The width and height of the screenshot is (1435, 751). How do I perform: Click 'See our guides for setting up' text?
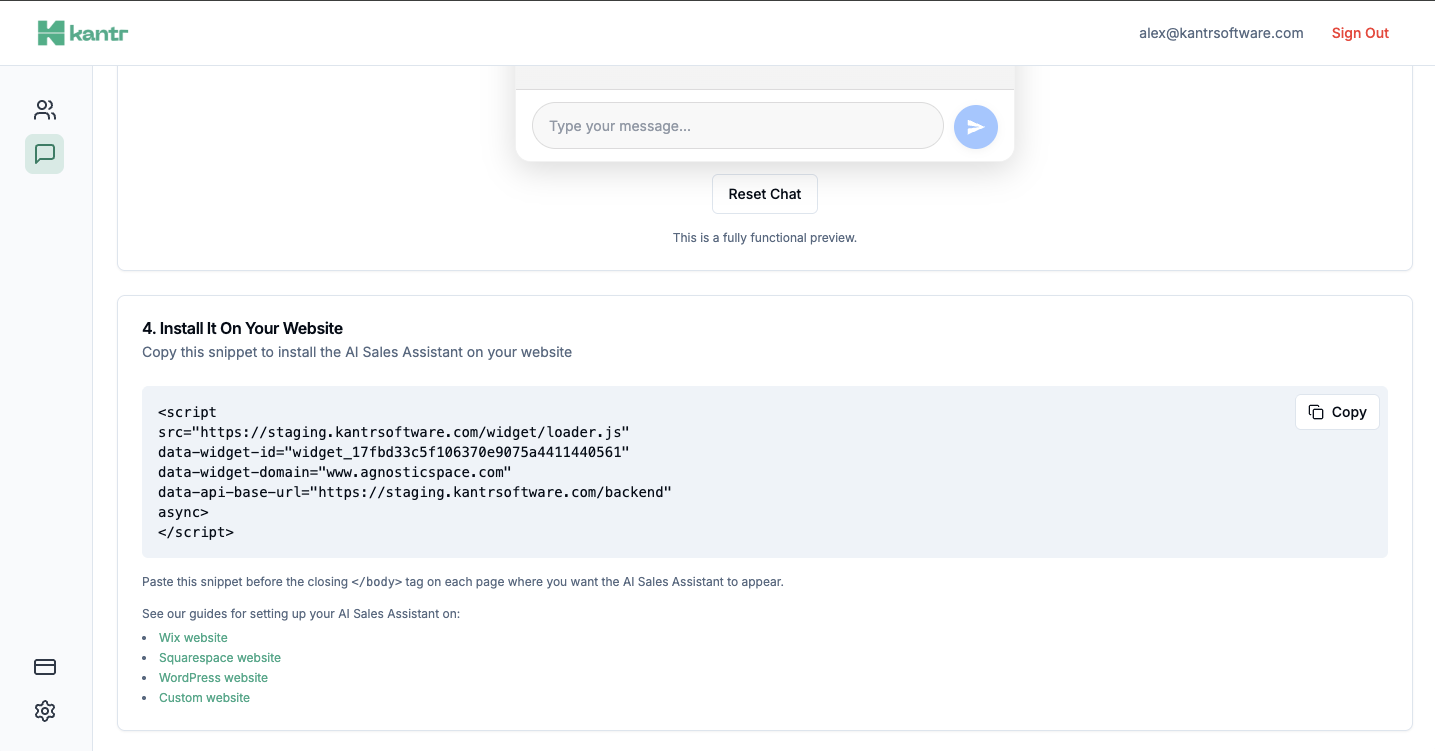point(301,614)
